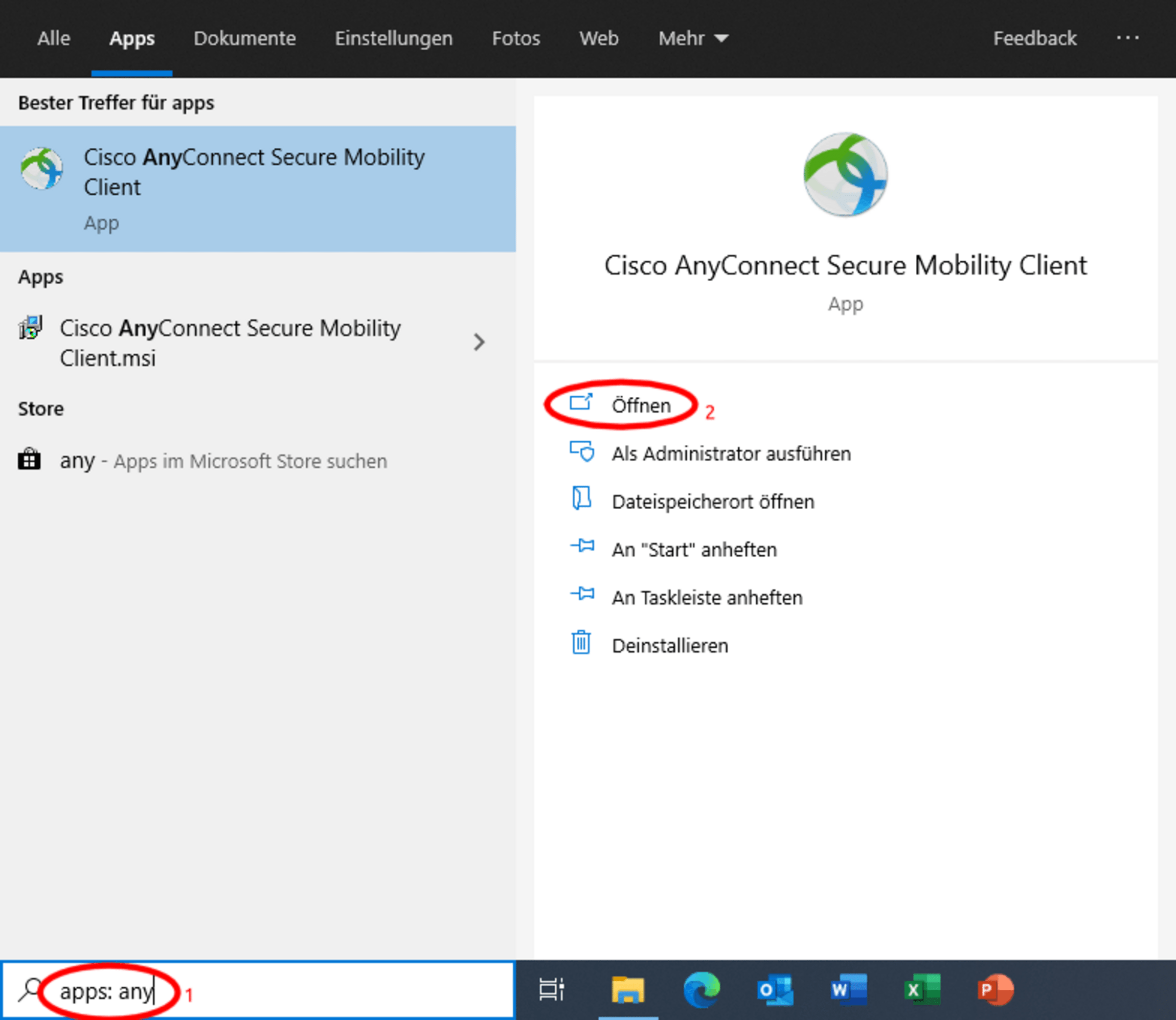Open Word from the taskbar
1176x1020 pixels.
click(x=848, y=990)
